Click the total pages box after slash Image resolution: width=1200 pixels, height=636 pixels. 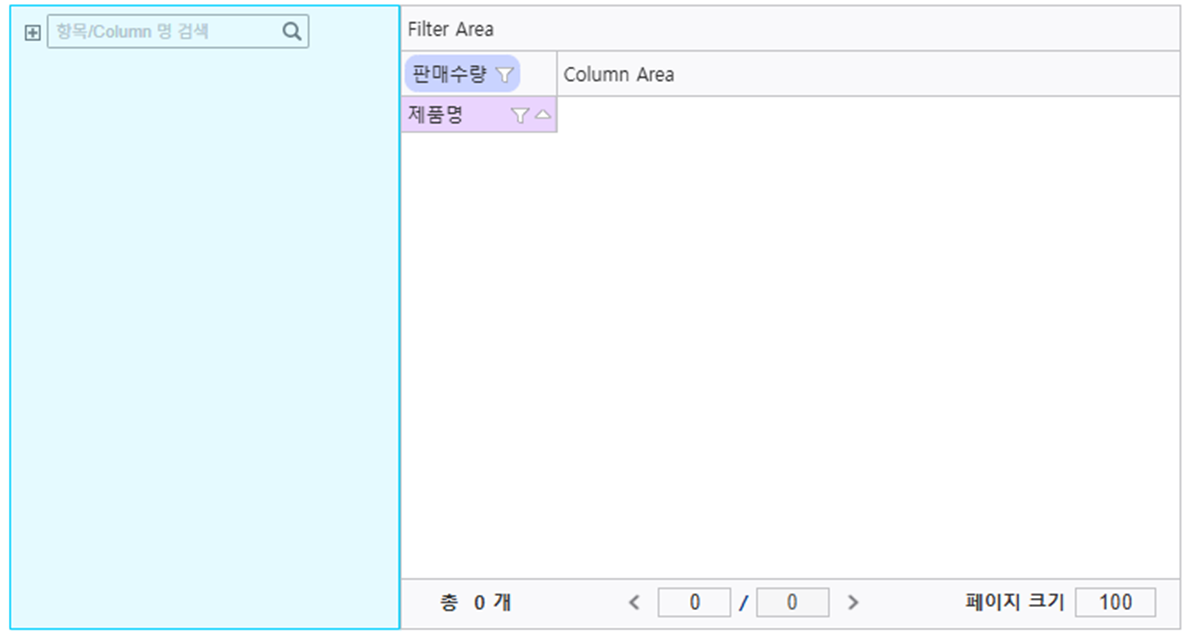[x=793, y=603]
